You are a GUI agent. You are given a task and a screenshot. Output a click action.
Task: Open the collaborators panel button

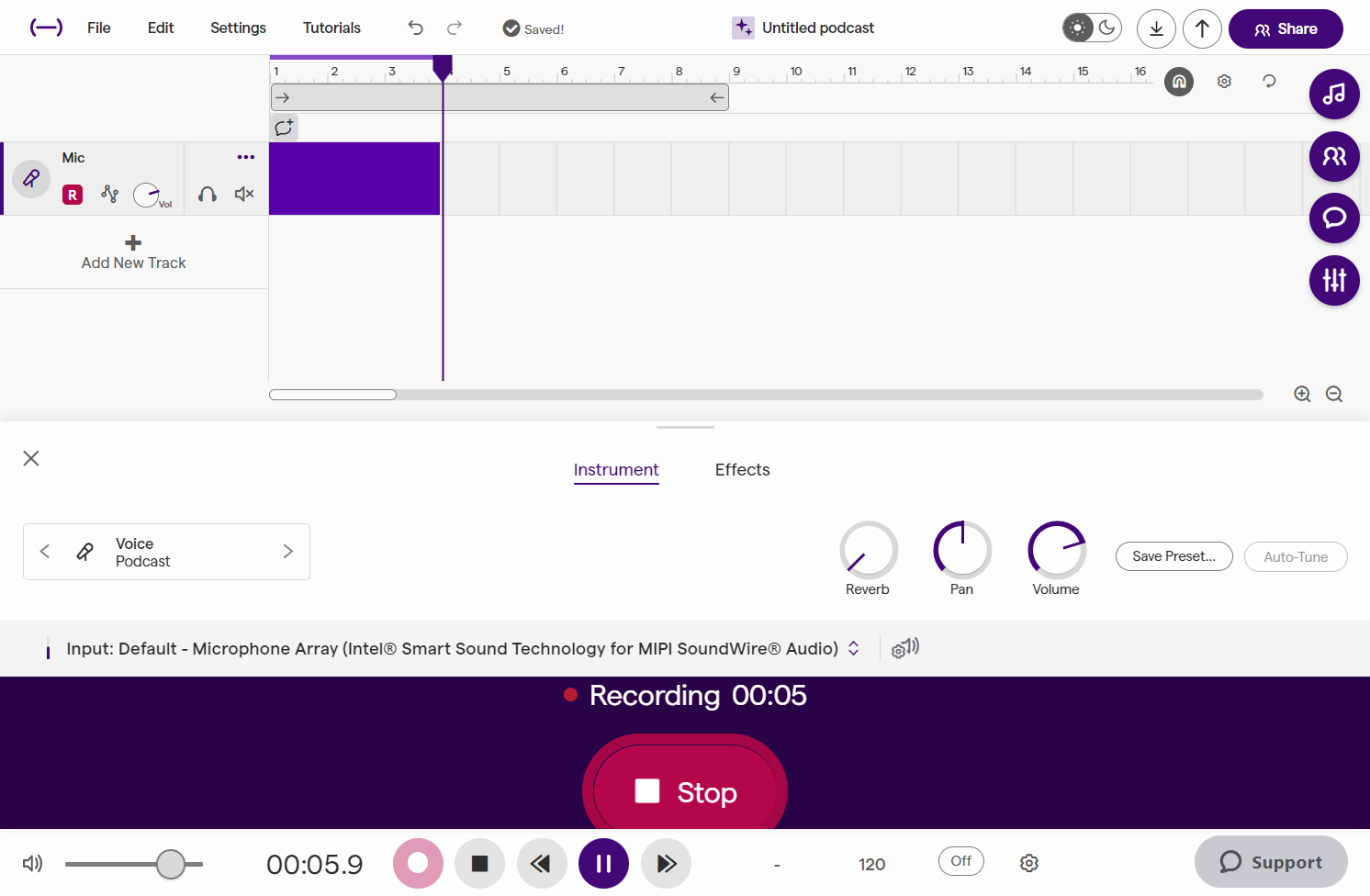tap(1334, 156)
